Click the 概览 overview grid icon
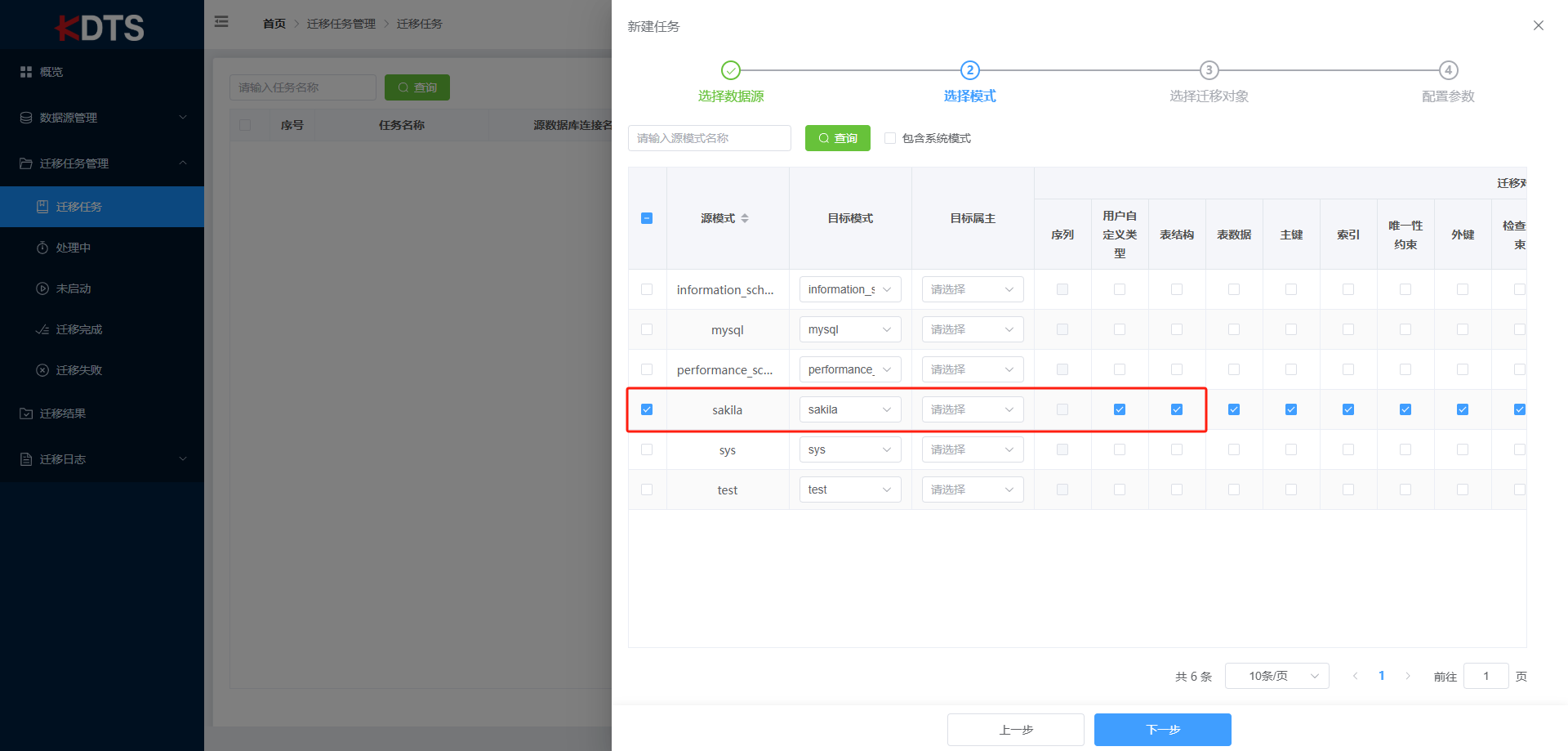 pyautogui.click(x=26, y=72)
